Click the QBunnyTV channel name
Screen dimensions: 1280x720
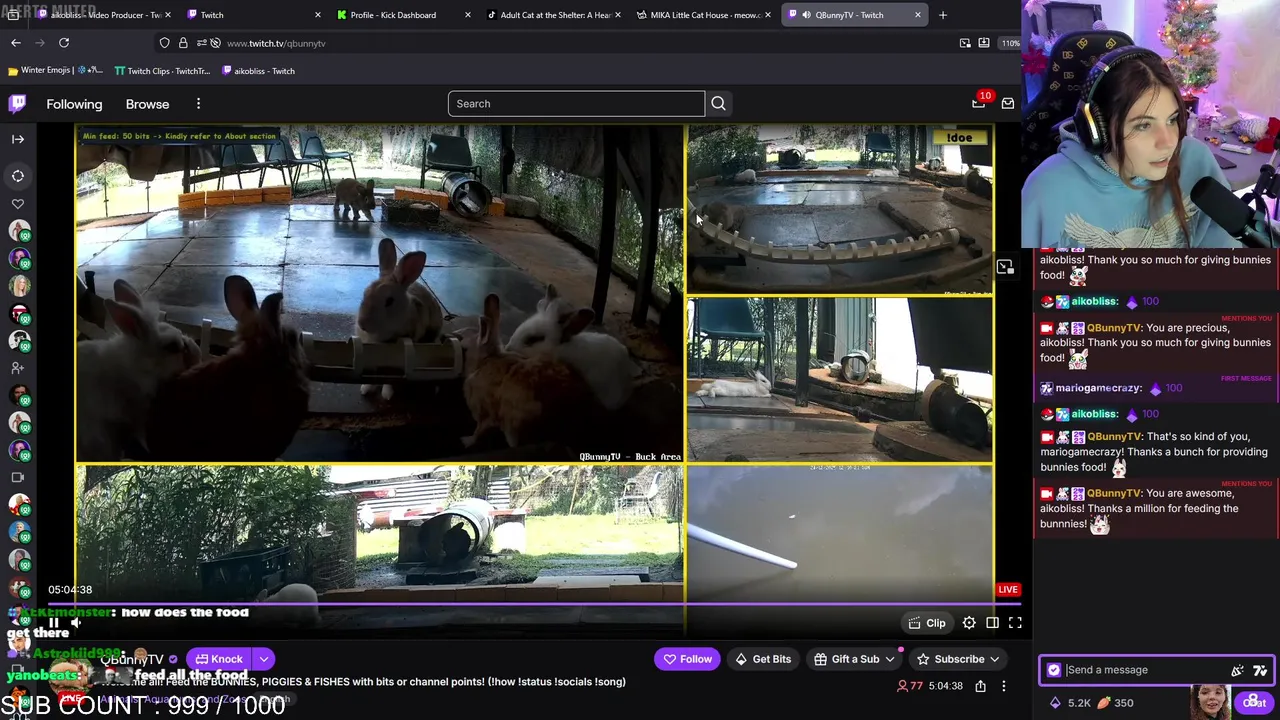131,660
